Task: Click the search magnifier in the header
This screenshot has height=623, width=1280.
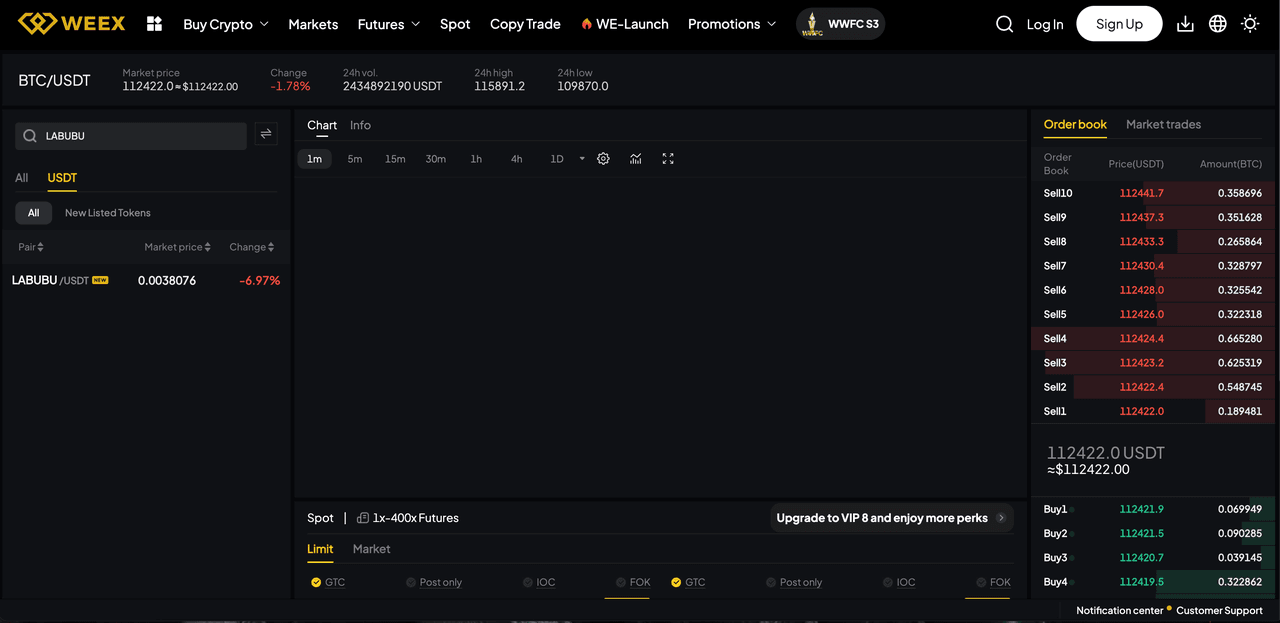Action: coord(1004,24)
